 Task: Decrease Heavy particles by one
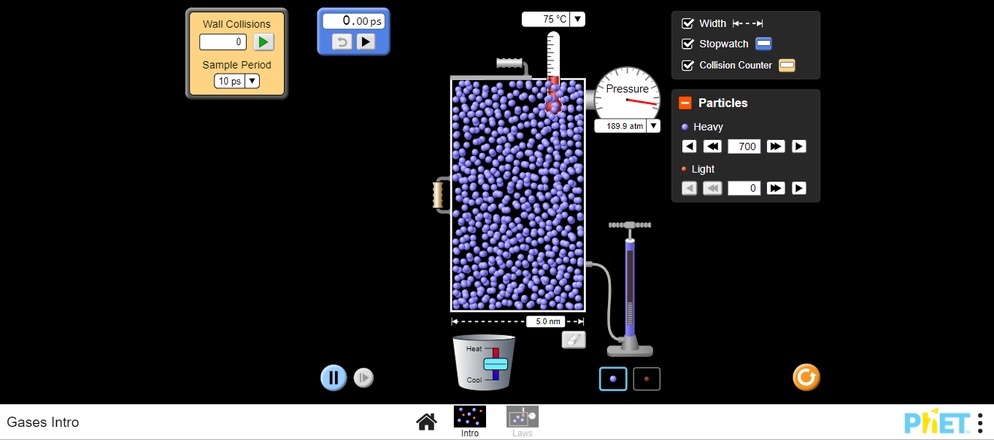pyautogui.click(x=689, y=146)
